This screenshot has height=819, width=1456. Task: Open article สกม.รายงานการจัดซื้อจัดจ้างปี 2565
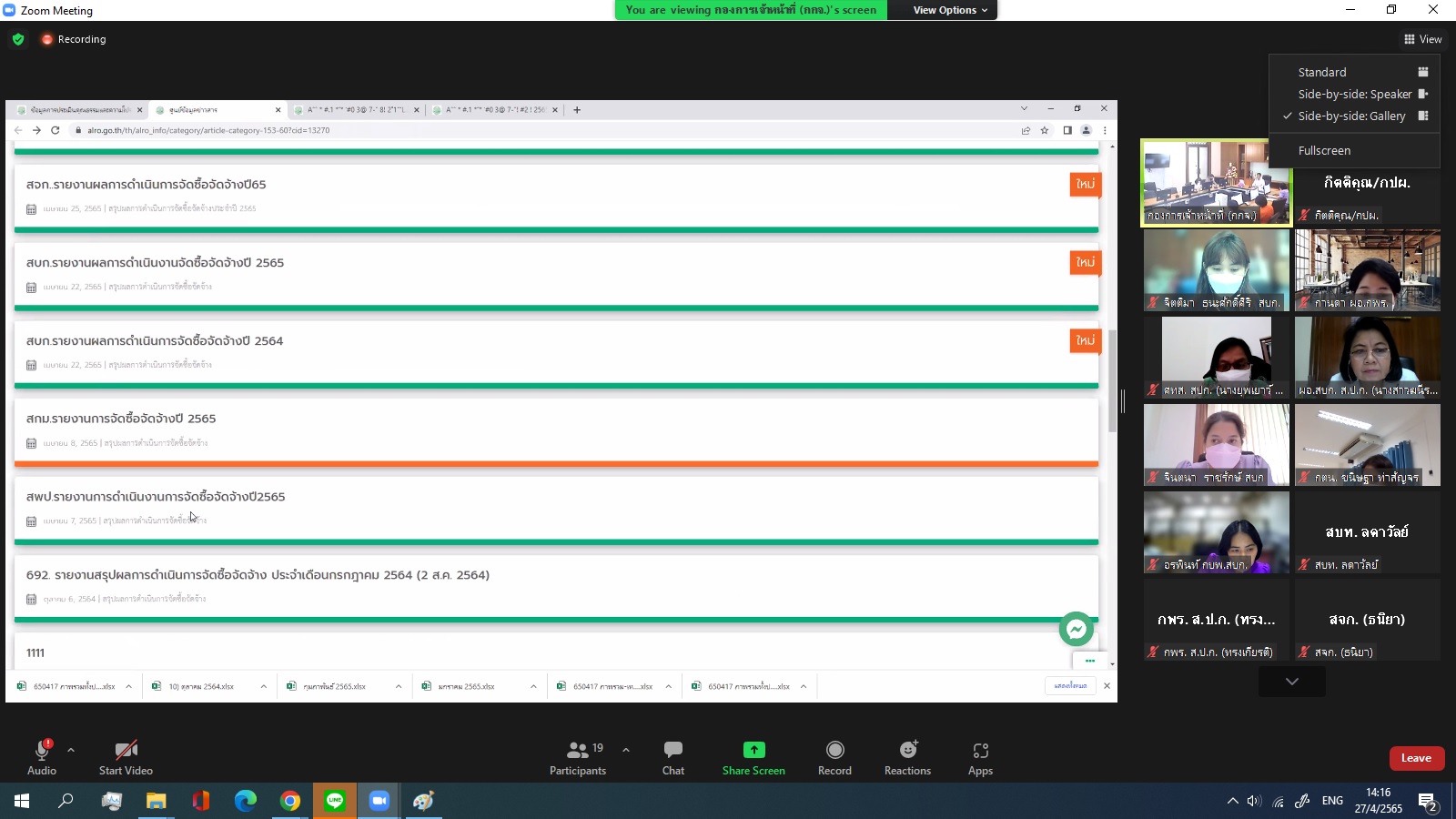pyautogui.click(x=121, y=419)
